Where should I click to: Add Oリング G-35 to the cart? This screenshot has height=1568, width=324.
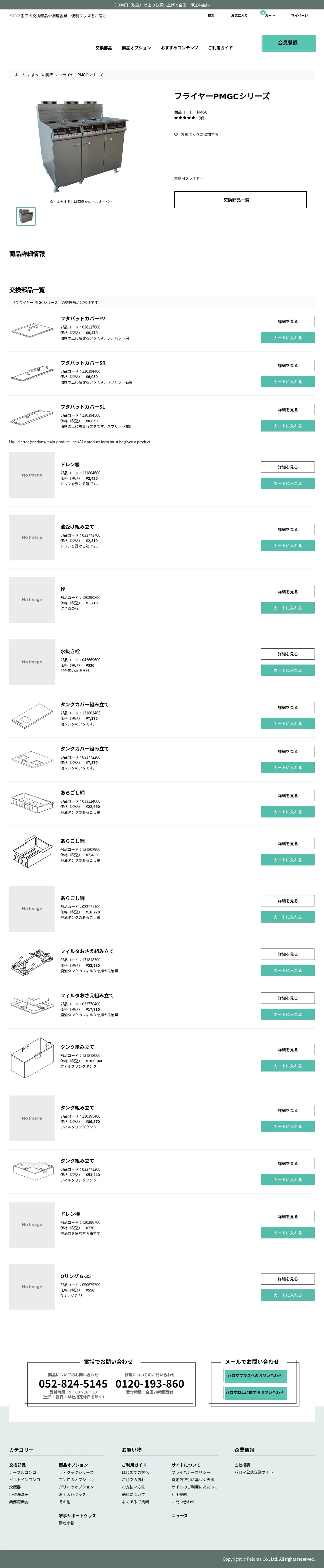[288, 1295]
